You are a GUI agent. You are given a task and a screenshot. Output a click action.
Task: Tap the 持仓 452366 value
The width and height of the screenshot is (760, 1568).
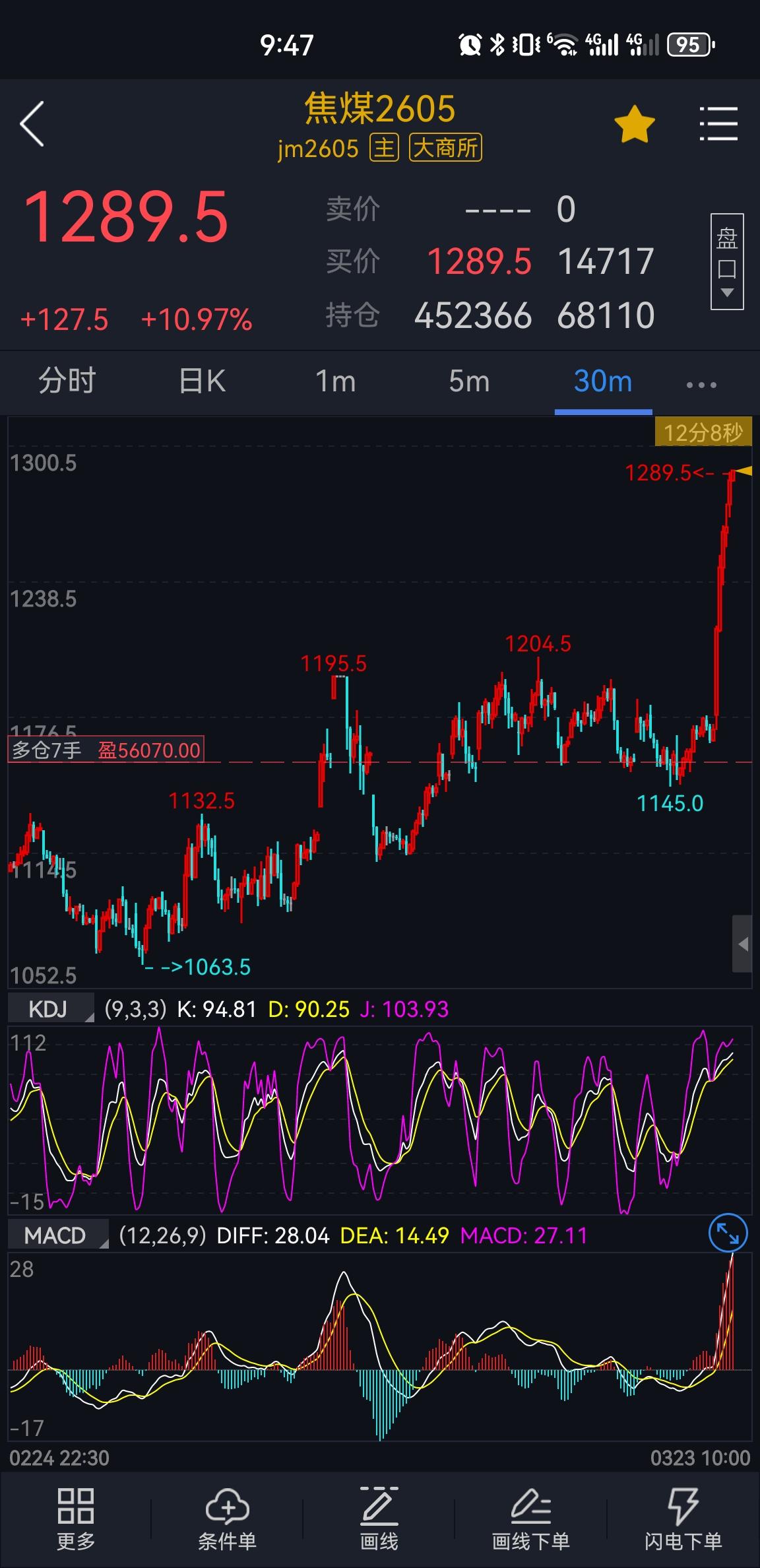pos(473,315)
